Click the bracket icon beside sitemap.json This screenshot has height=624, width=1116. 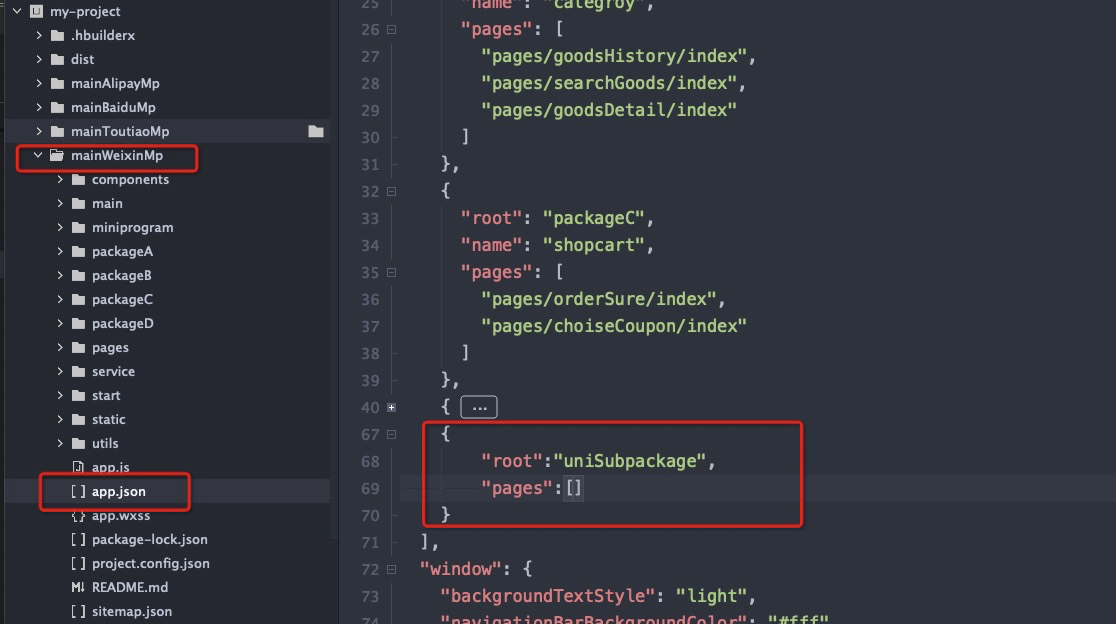(78, 611)
